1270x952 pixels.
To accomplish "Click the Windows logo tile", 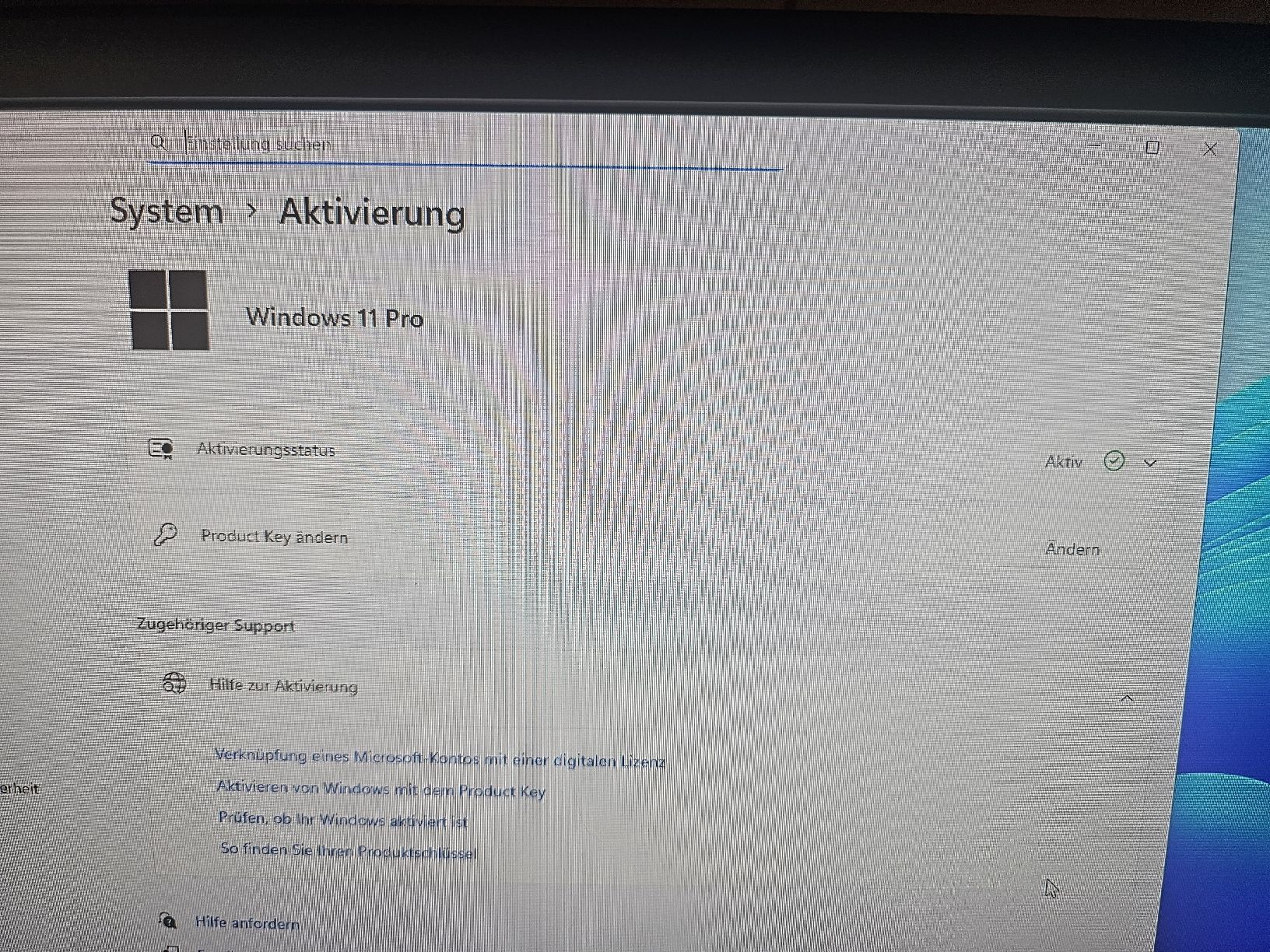I will click(x=169, y=310).
